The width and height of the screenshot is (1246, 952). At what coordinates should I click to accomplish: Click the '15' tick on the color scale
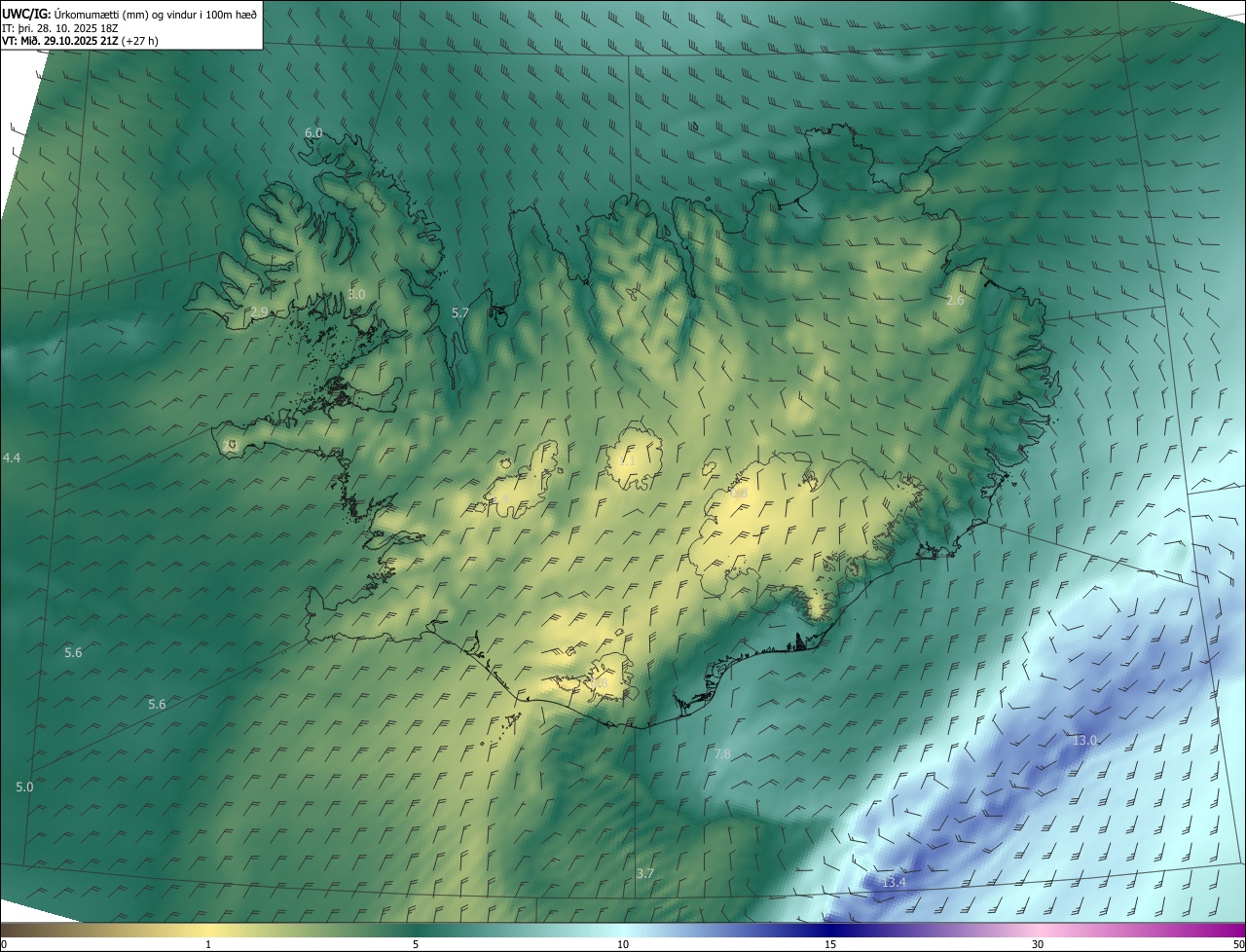pos(830,944)
